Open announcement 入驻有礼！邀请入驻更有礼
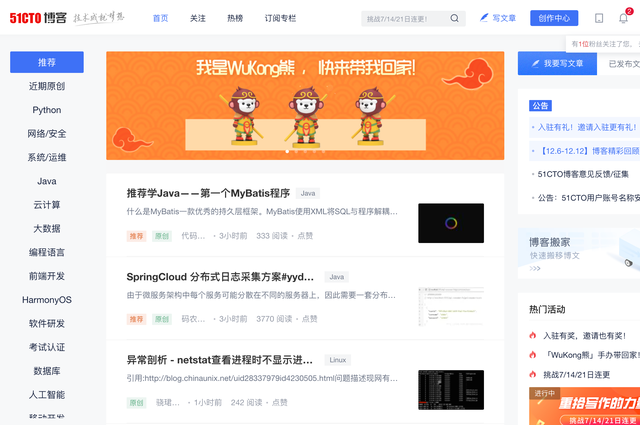This screenshot has height=425, width=640. point(587,127)
